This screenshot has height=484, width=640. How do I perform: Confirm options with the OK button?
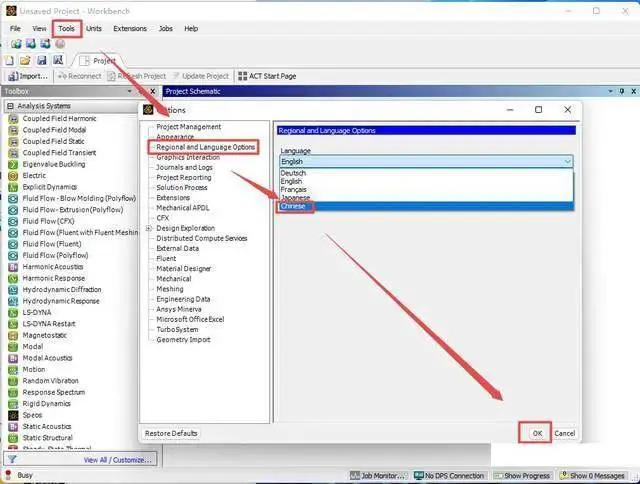[537, 433]
